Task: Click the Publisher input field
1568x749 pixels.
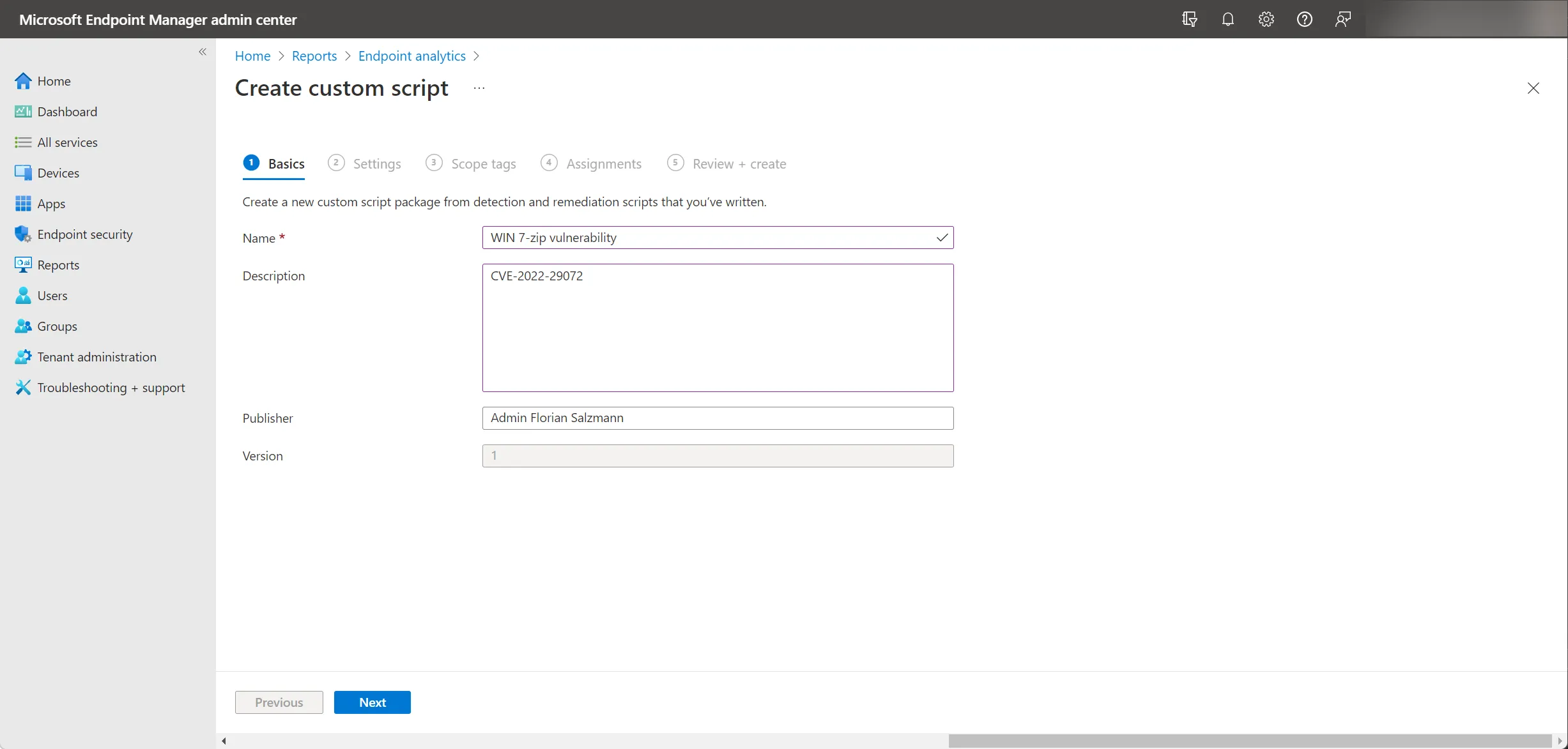Action: (x=718, y=418)
